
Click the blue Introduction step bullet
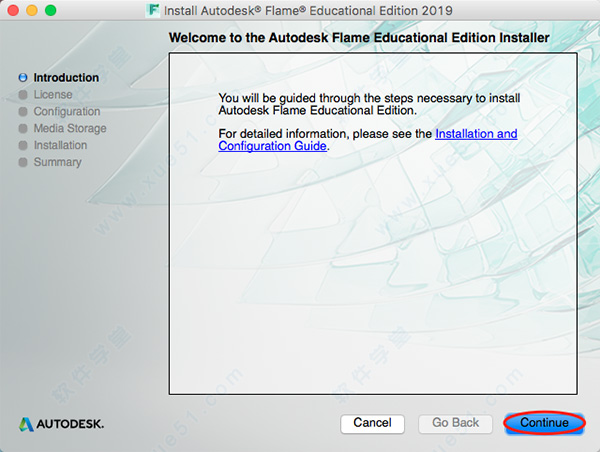coord(23,78)
